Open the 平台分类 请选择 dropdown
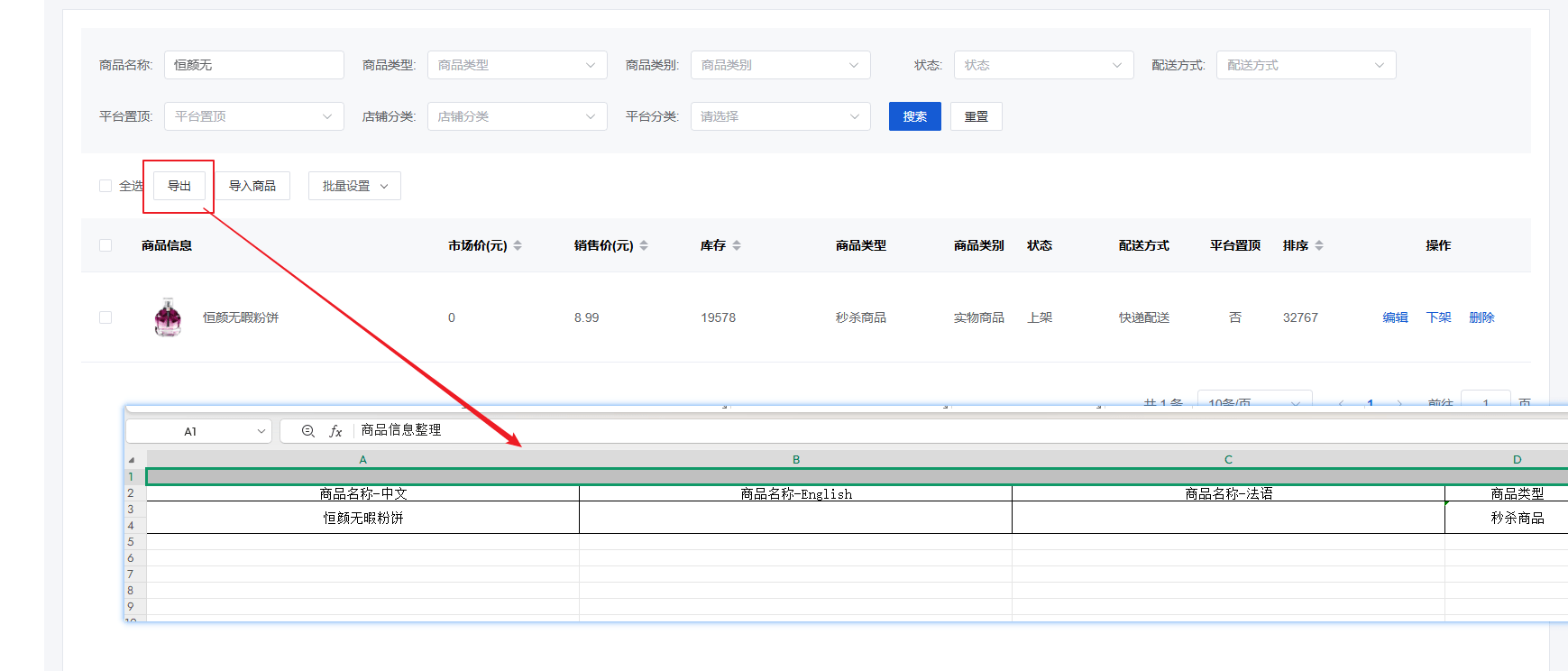The height and width of the screenshot is (671, 1568). pyautogui.click(x=781, y=116)
